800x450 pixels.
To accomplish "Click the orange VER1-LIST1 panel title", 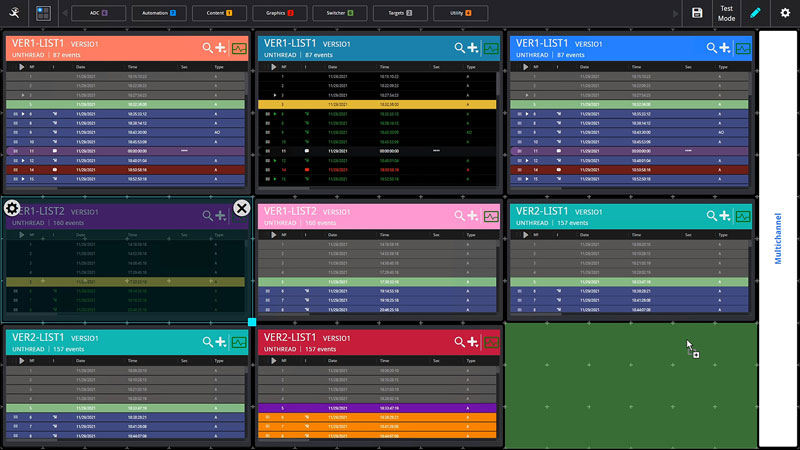I will point(38,43).
